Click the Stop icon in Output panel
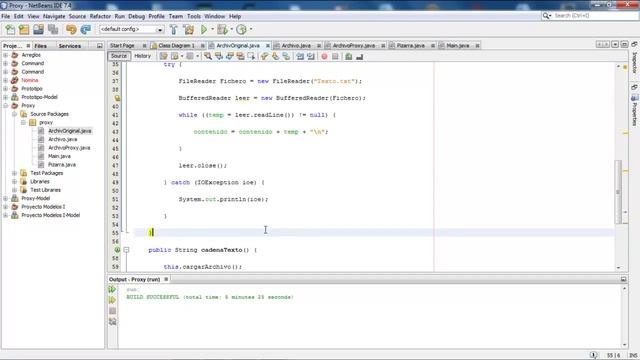640x360 pixels. coord(112,311)
